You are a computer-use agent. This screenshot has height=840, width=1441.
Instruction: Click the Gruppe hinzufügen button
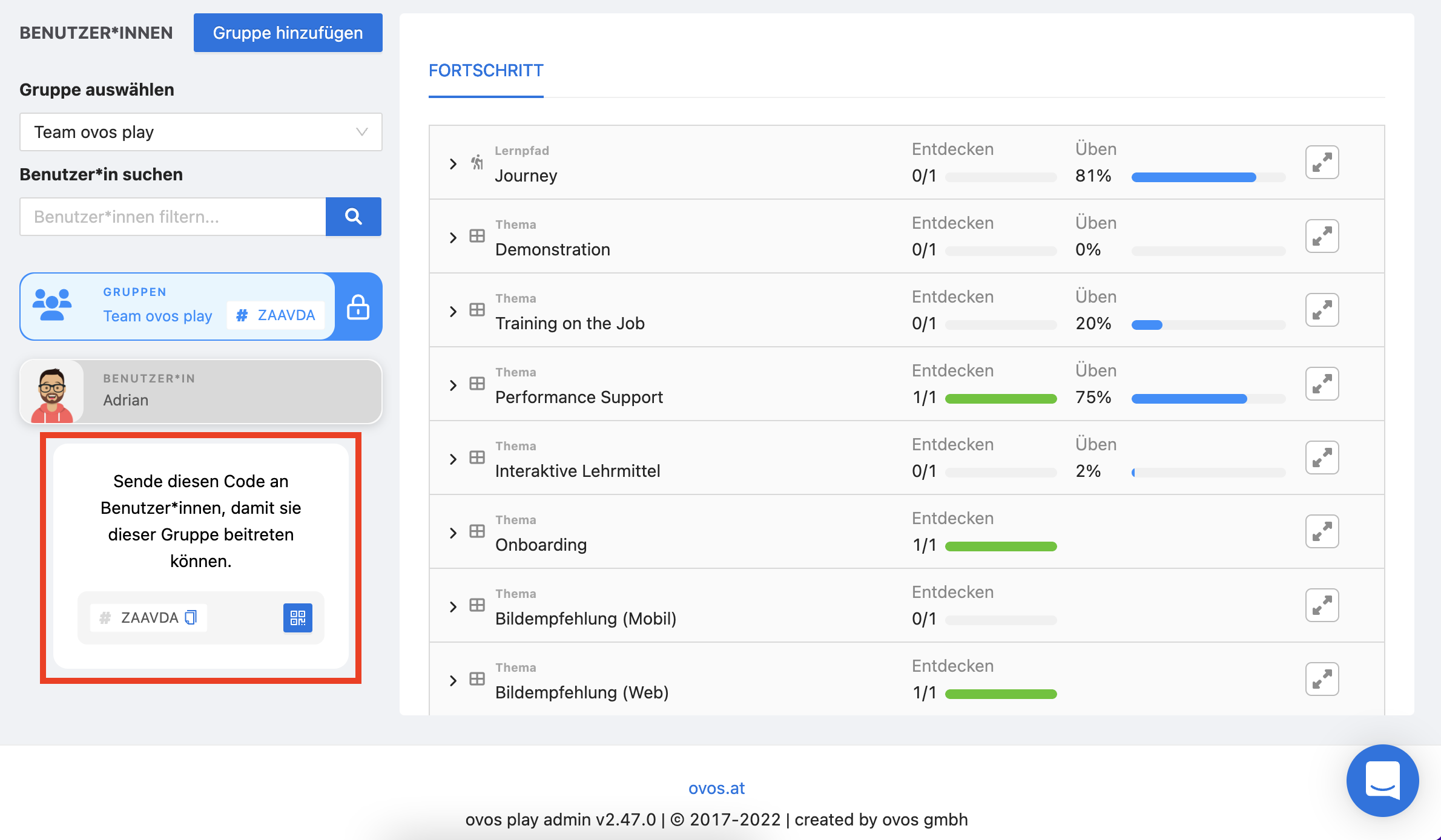point(288,33)
